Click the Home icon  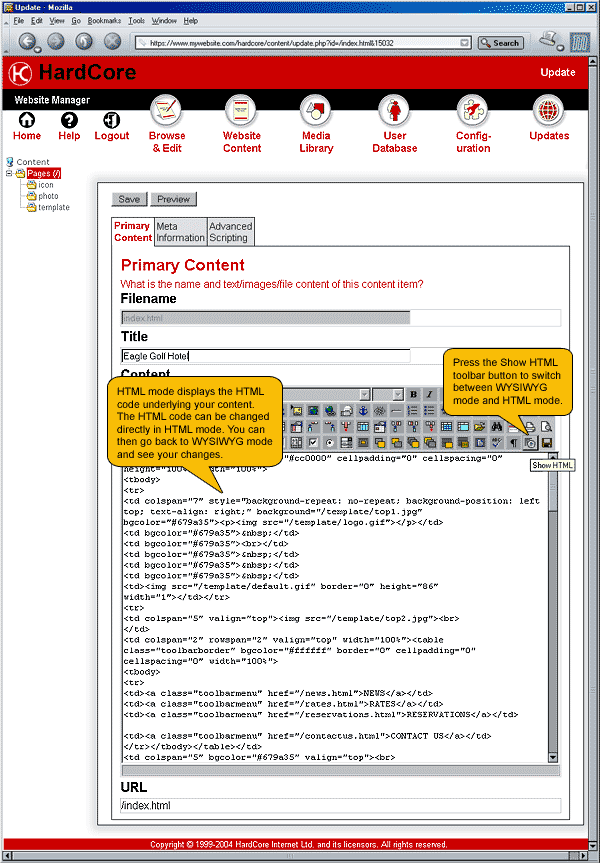(x=26, y=119)
